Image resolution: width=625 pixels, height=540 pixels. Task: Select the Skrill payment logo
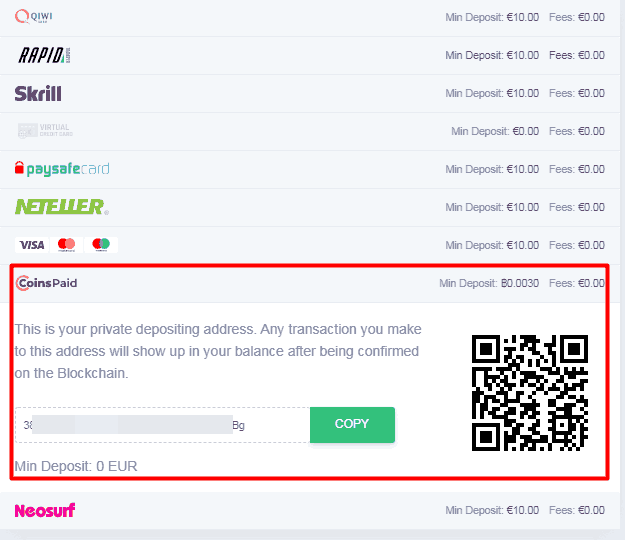(x=38, y=94)
